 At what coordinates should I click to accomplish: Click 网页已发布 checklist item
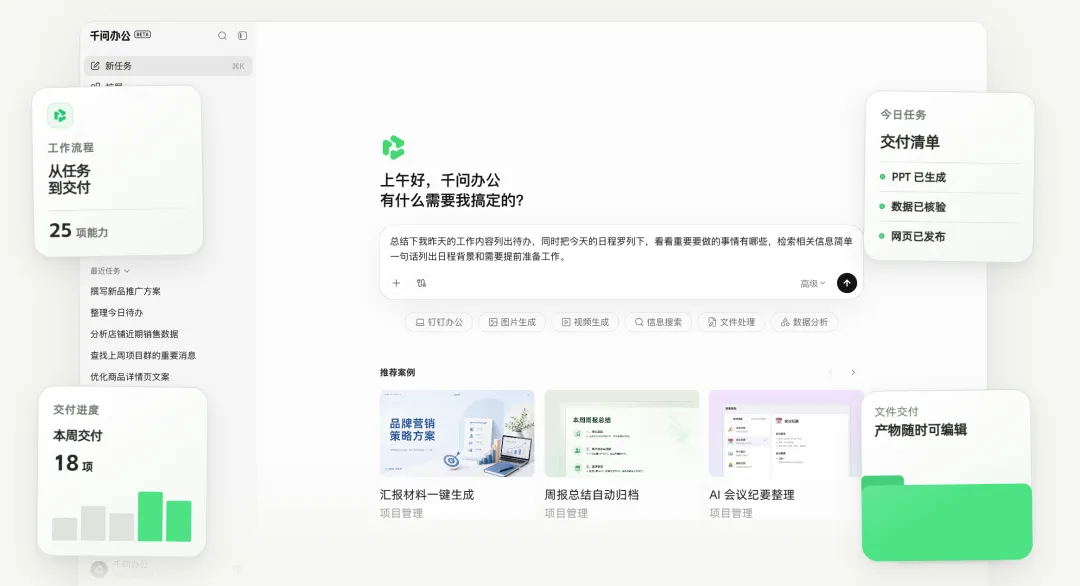[912, 236]
